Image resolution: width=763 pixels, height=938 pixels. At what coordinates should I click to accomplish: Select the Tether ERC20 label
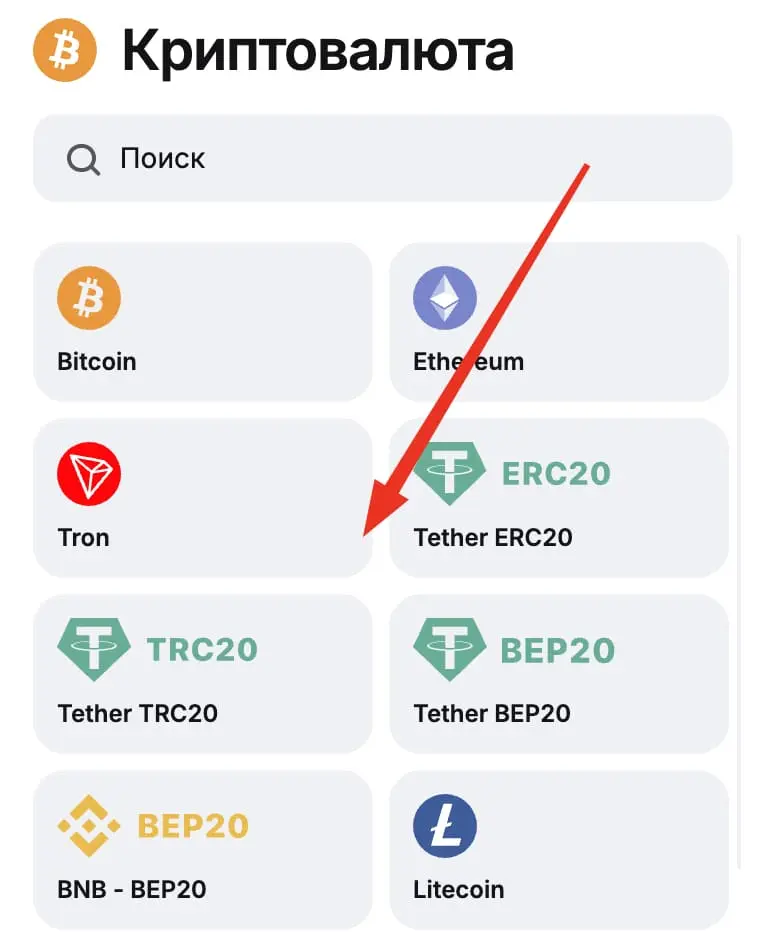click(x=493, y=537)
